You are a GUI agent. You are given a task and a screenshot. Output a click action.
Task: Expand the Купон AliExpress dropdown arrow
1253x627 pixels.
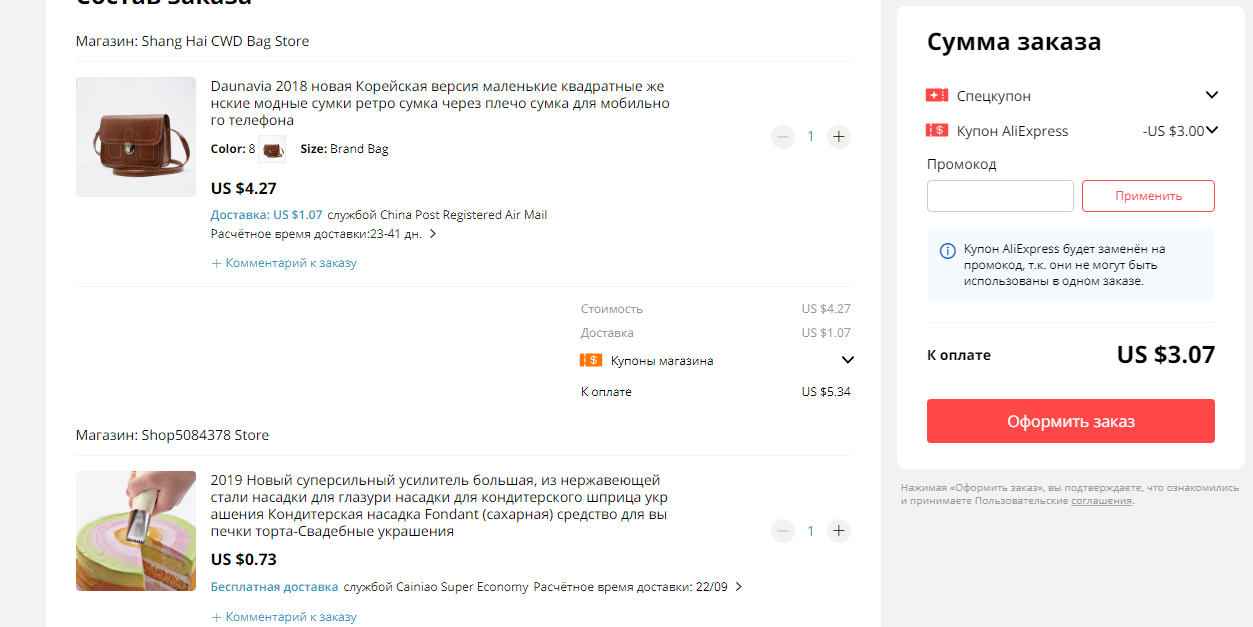coord(1212,130)
